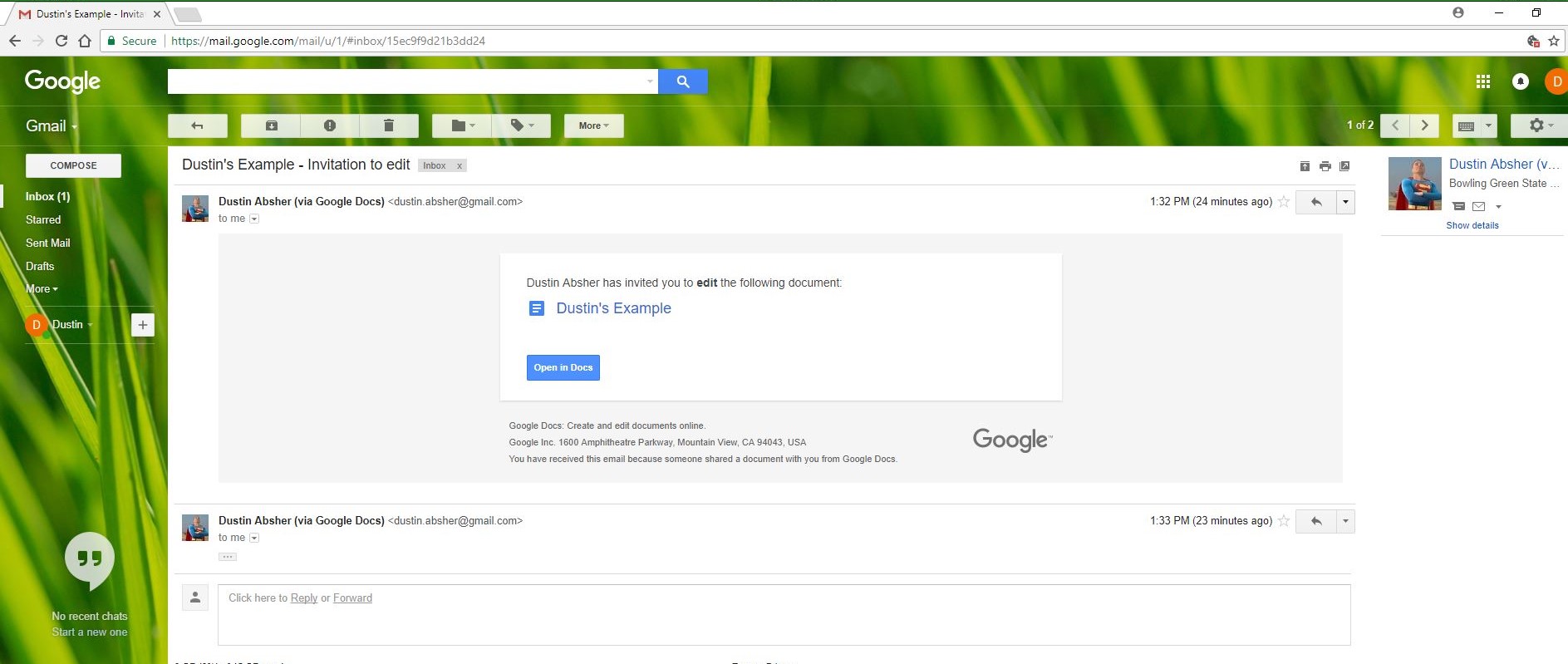
Task: Click the blue search button
Action: 683,81
